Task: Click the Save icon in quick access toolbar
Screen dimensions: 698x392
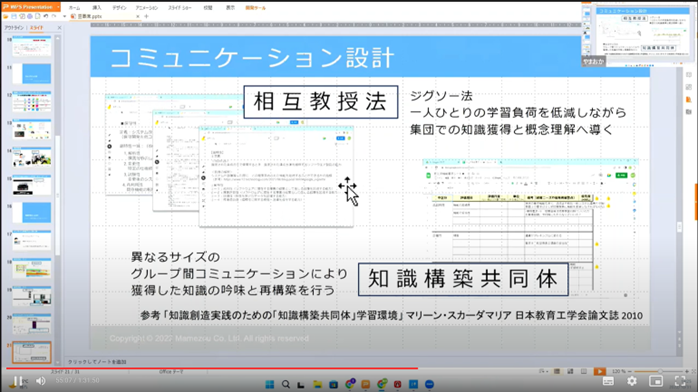Action: point(14,16)
